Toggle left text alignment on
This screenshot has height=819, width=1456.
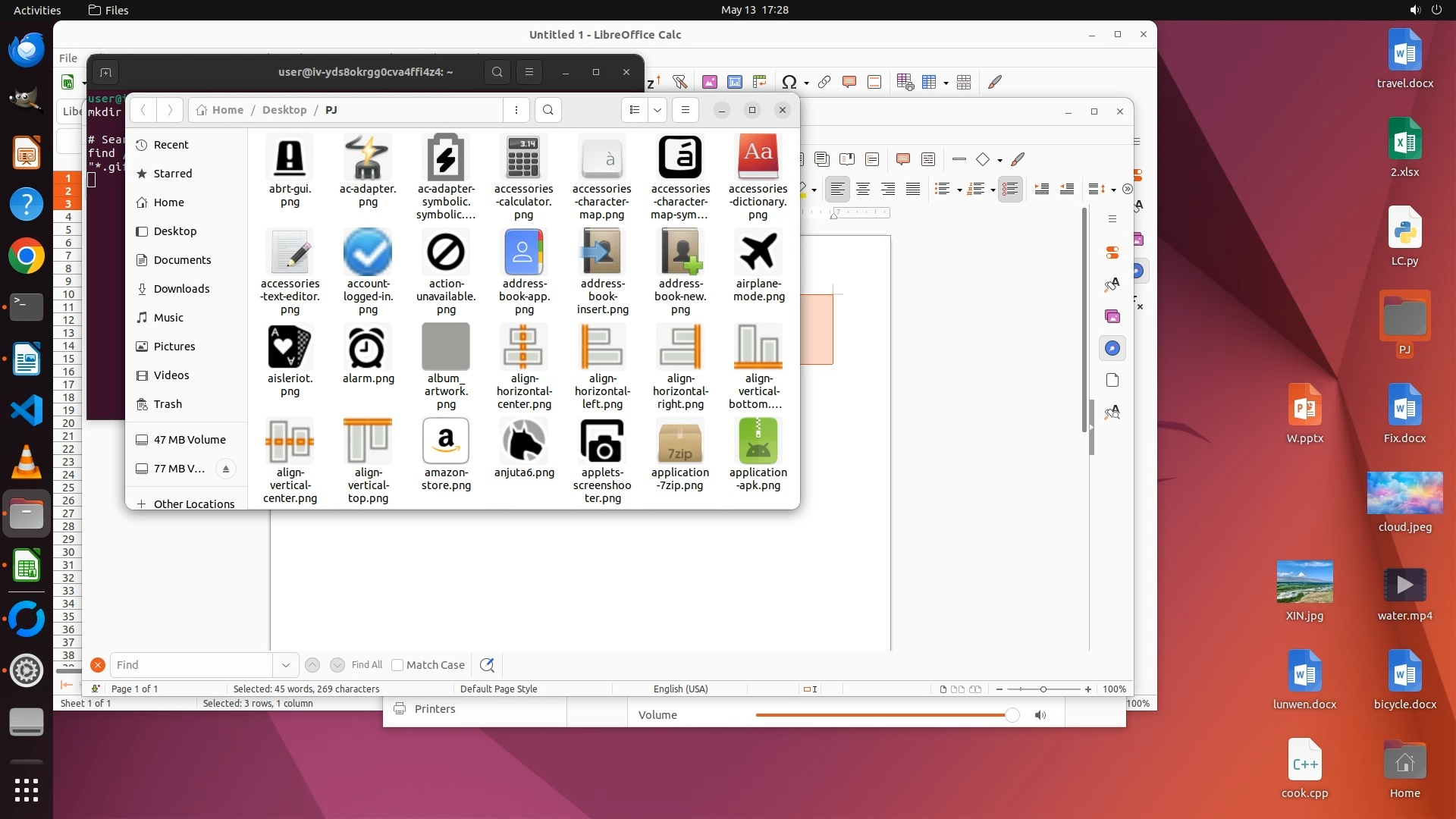tap(837, 190)
